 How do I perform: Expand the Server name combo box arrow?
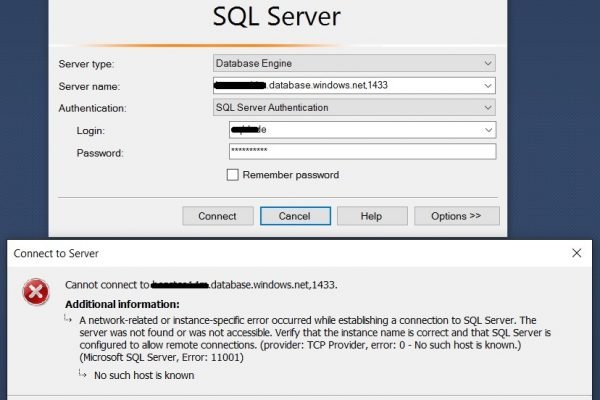click(x=488, y=86)
